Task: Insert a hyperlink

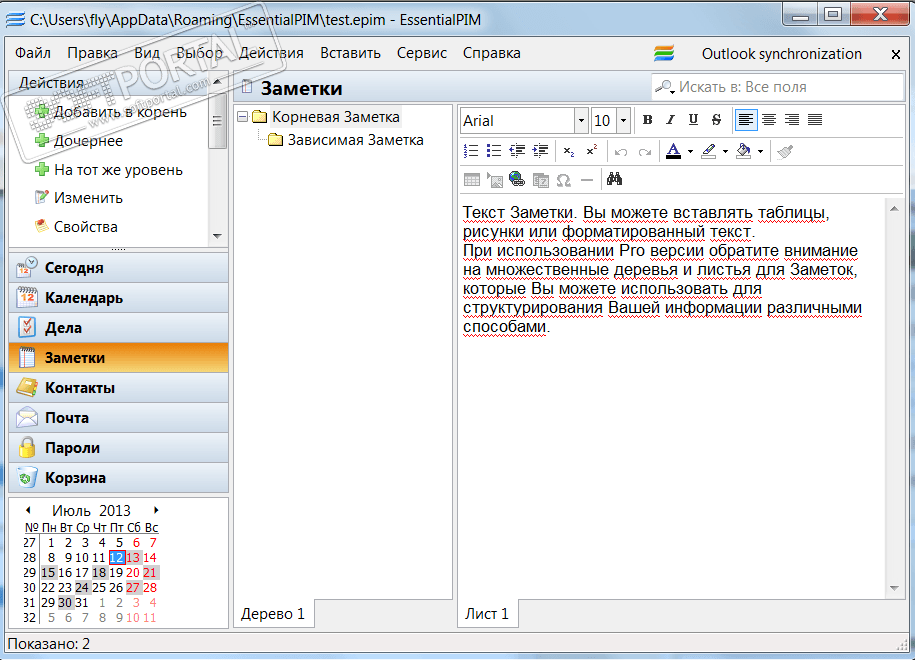Action: [x=517, y=179]
